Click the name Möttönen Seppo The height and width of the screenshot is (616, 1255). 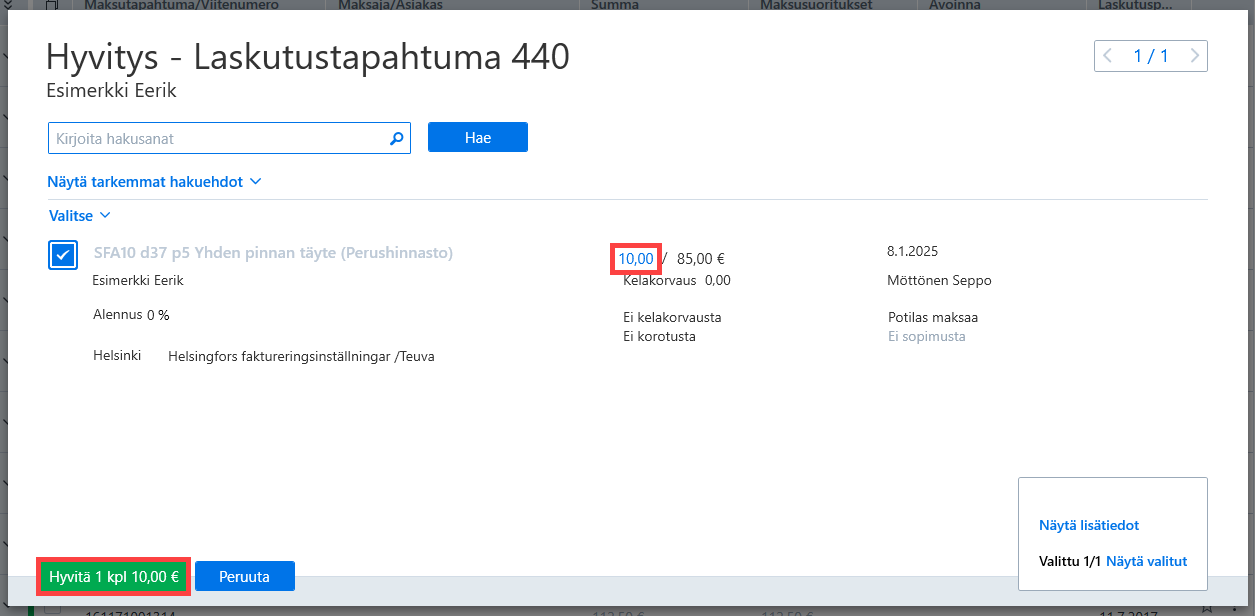[939, 280]
